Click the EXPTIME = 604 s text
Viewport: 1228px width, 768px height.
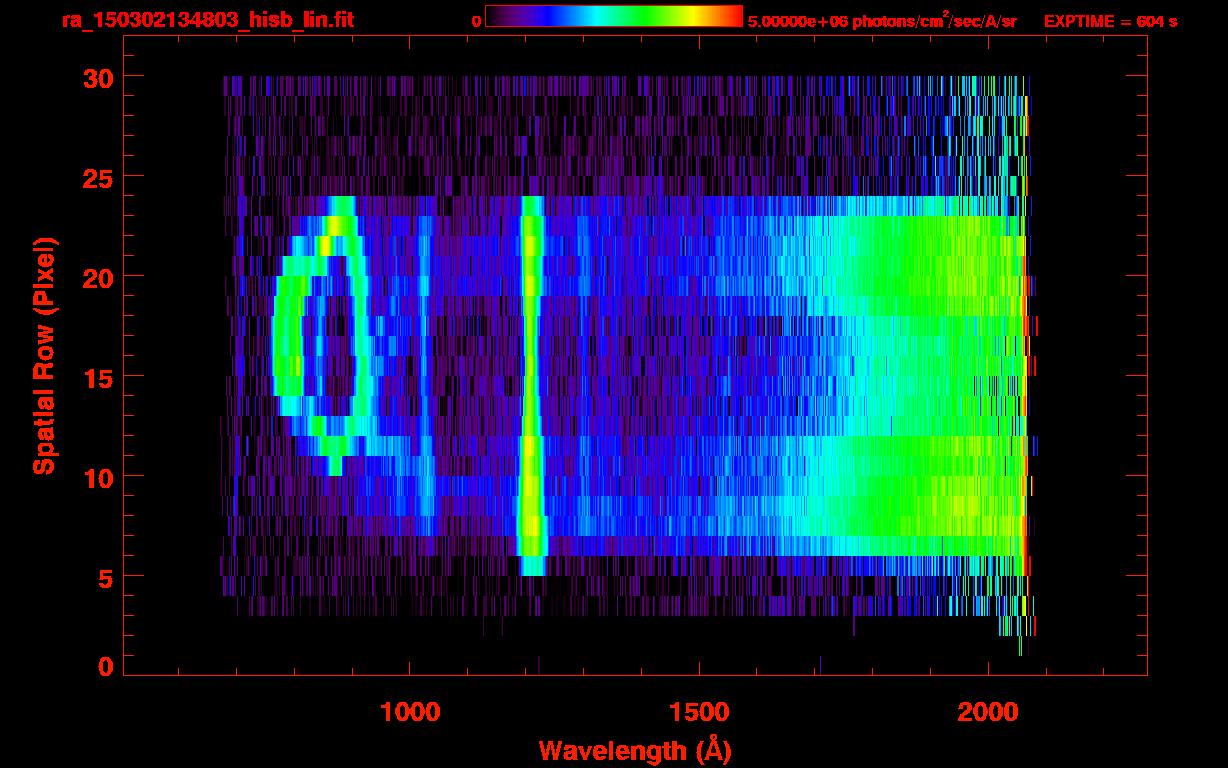(1110, 21)
